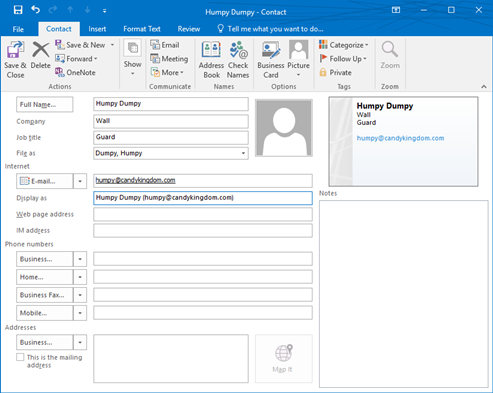Open the Business phone type dropdown arrow

pyautogui.click(x=80, y=259)
